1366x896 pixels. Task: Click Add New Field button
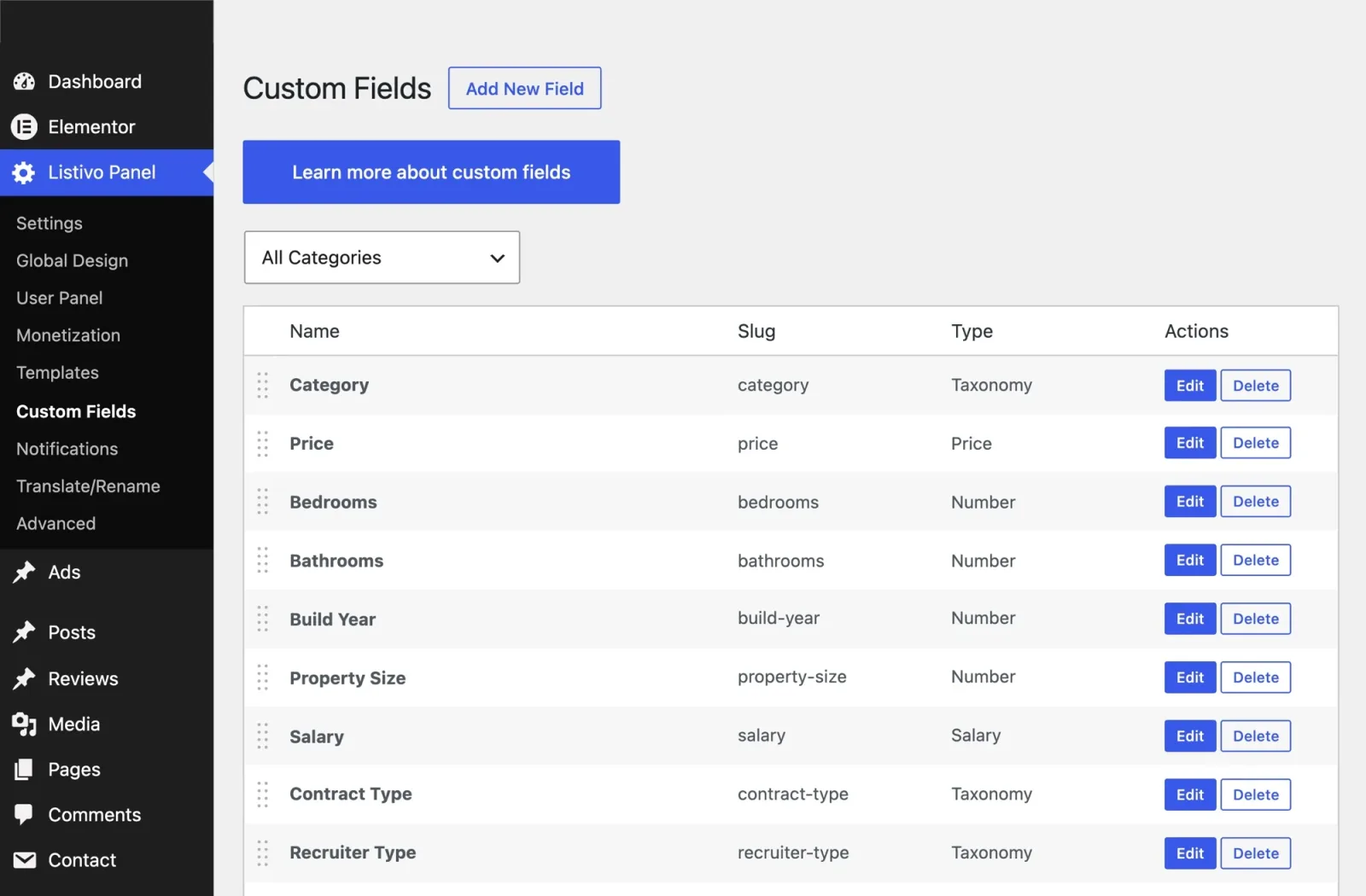[x=525, y=88]
